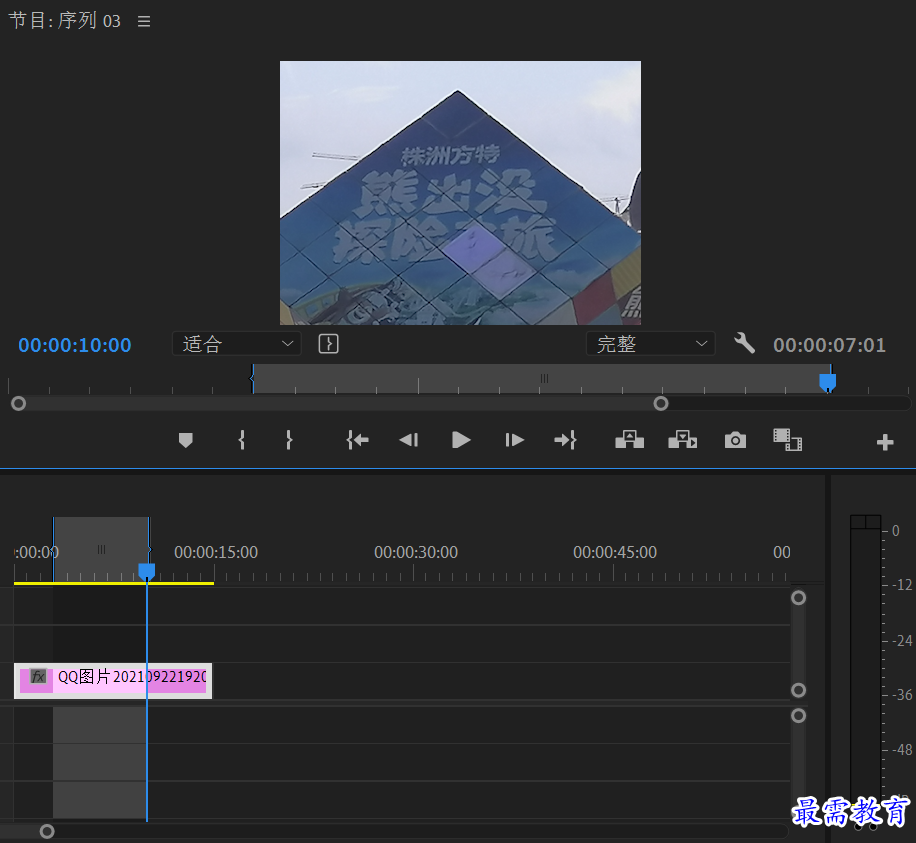Click timeline ruler at 00:00:45:00
The height and width of the screenshot is (843, 916).
click(x=615, y=552)
